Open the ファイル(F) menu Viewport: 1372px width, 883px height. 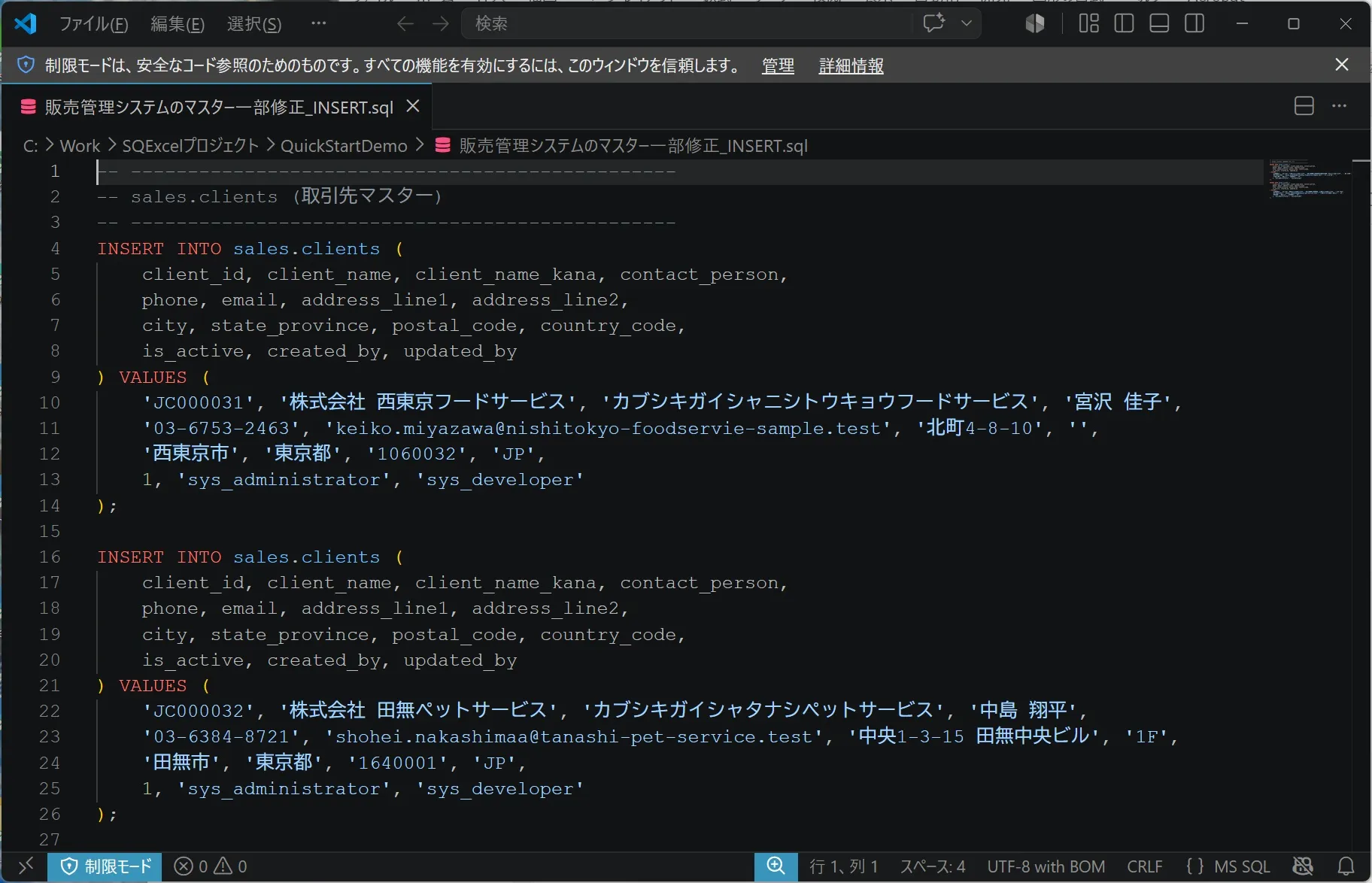tap(94, 24)
